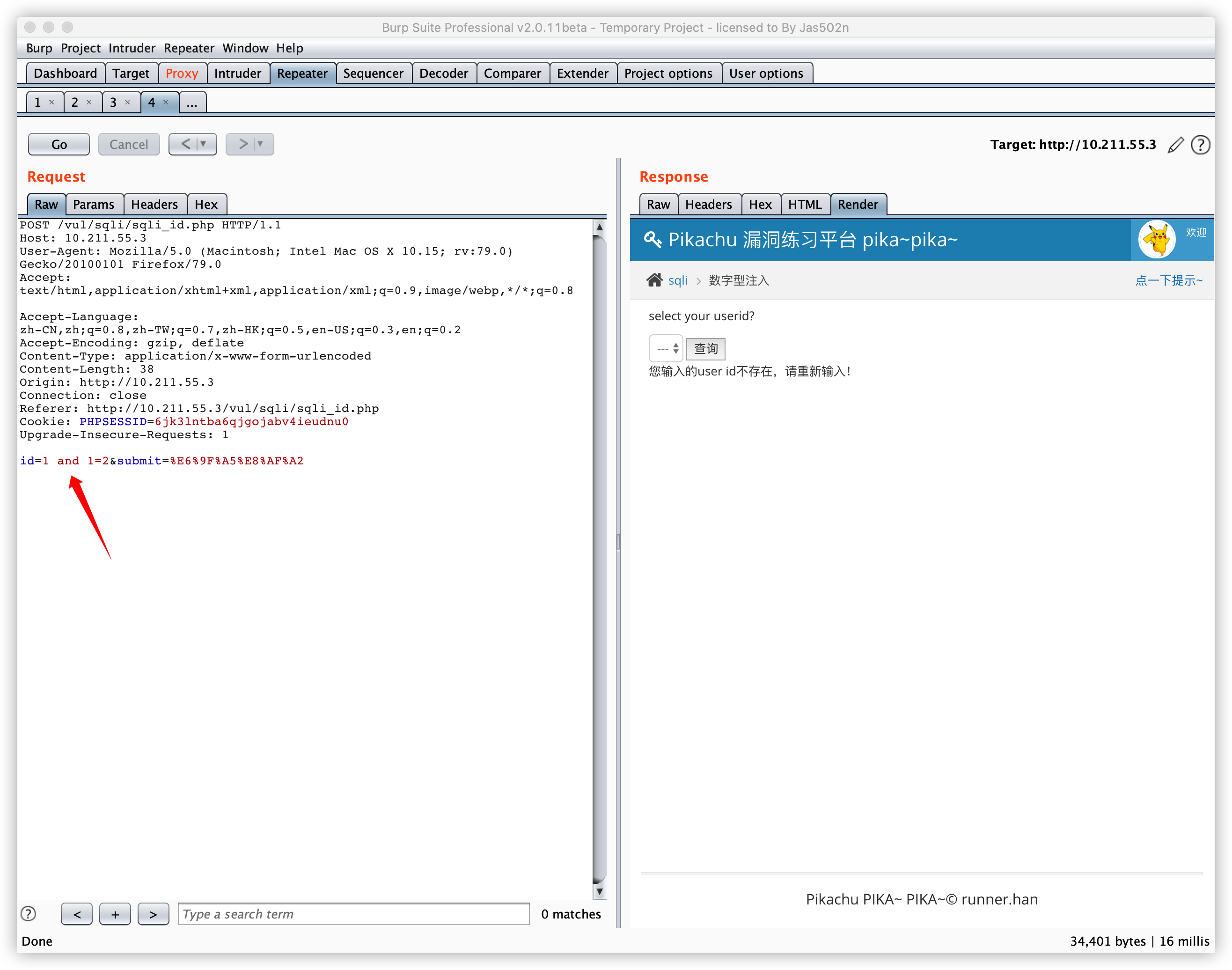Expand the back history dropdown arrow
1232x970 pixels.
pos(204,144)
